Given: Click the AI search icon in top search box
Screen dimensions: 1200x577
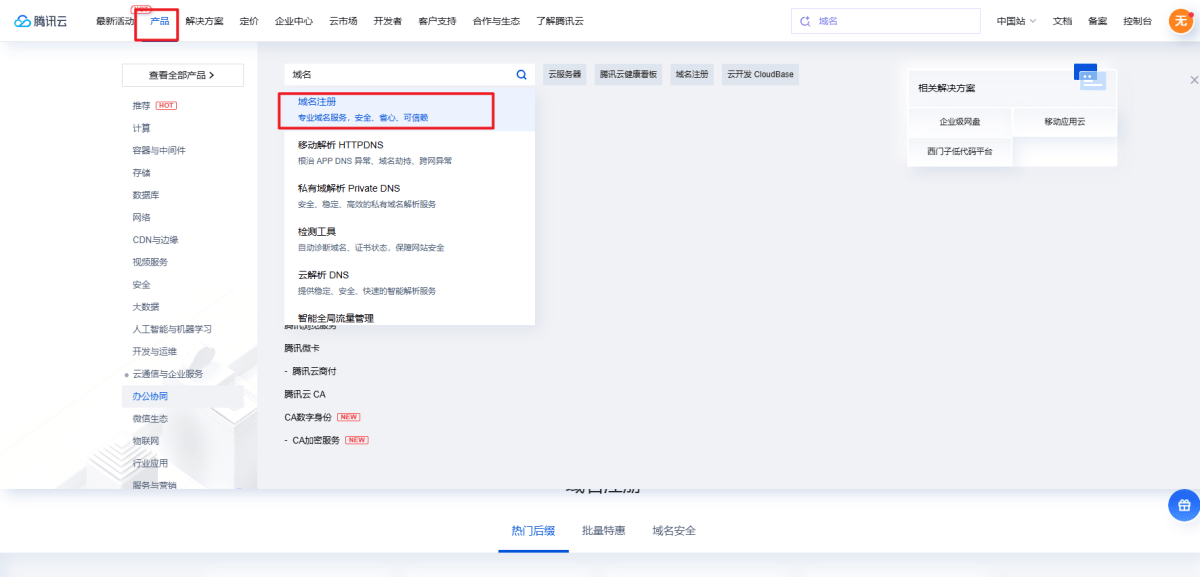Looking at the screenshot, I should [805, 21].
